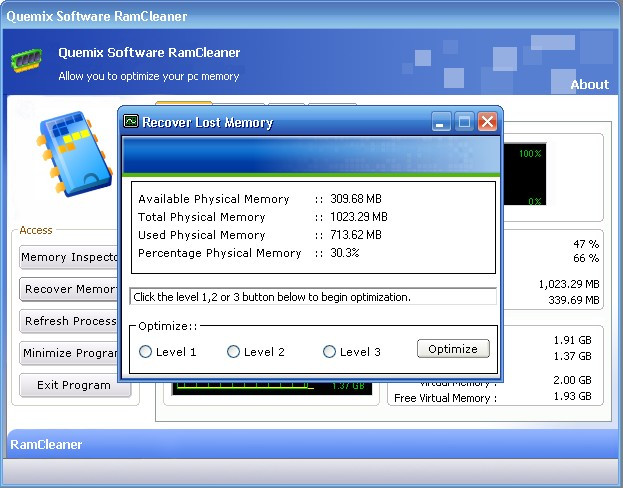Click the Total Physical Memory label

(x=201, y=217)
